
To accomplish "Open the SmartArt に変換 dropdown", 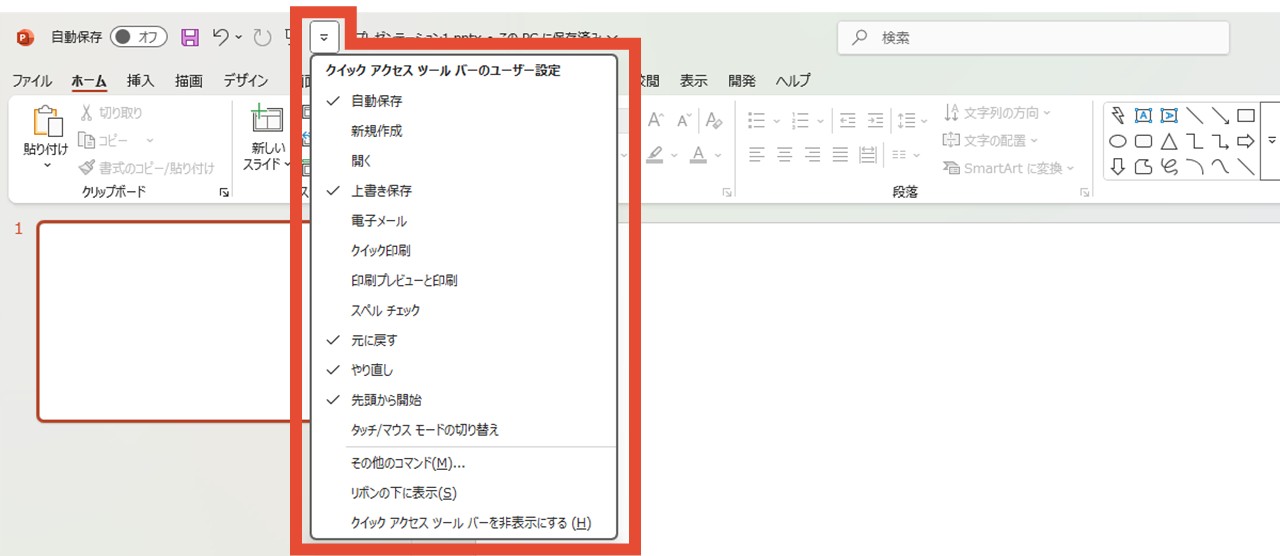I will click(1070, 168).
